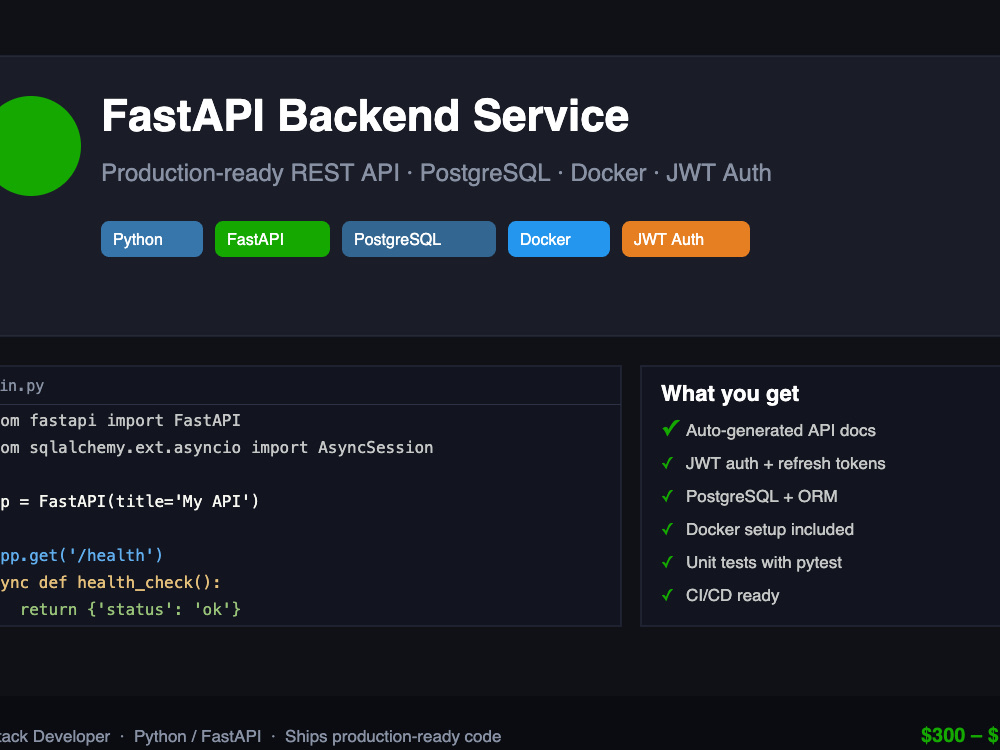
Task: Click the return {'status': 'ok'} line
Action: [130, 609]
